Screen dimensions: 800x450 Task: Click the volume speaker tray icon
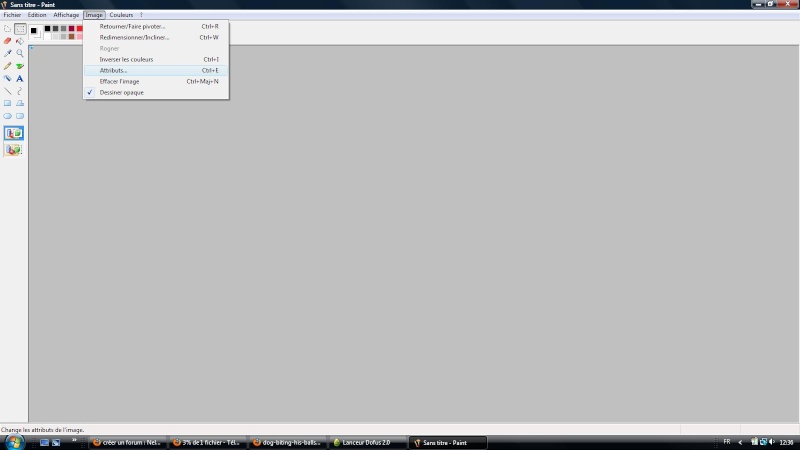(x=772, y=442)
